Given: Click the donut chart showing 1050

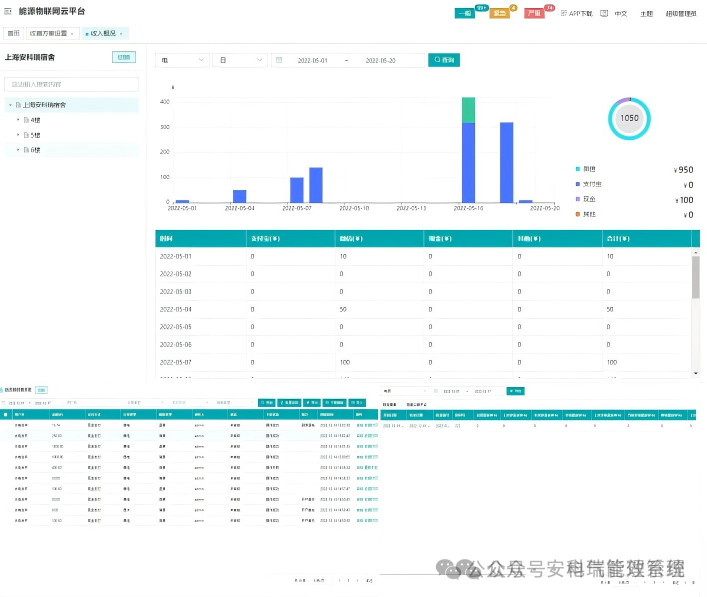Looking at the screenshot, I should 629,119.
